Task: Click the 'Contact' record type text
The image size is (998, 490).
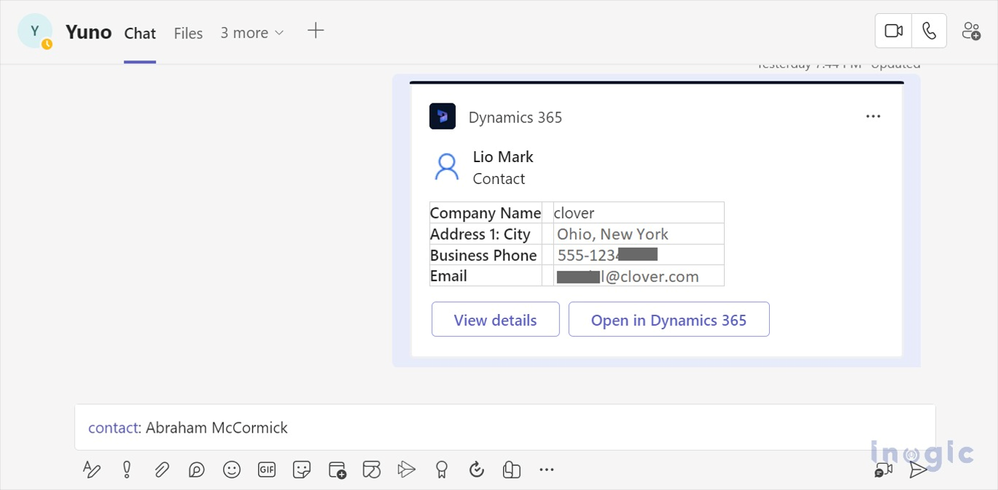Action: [499, 179]
